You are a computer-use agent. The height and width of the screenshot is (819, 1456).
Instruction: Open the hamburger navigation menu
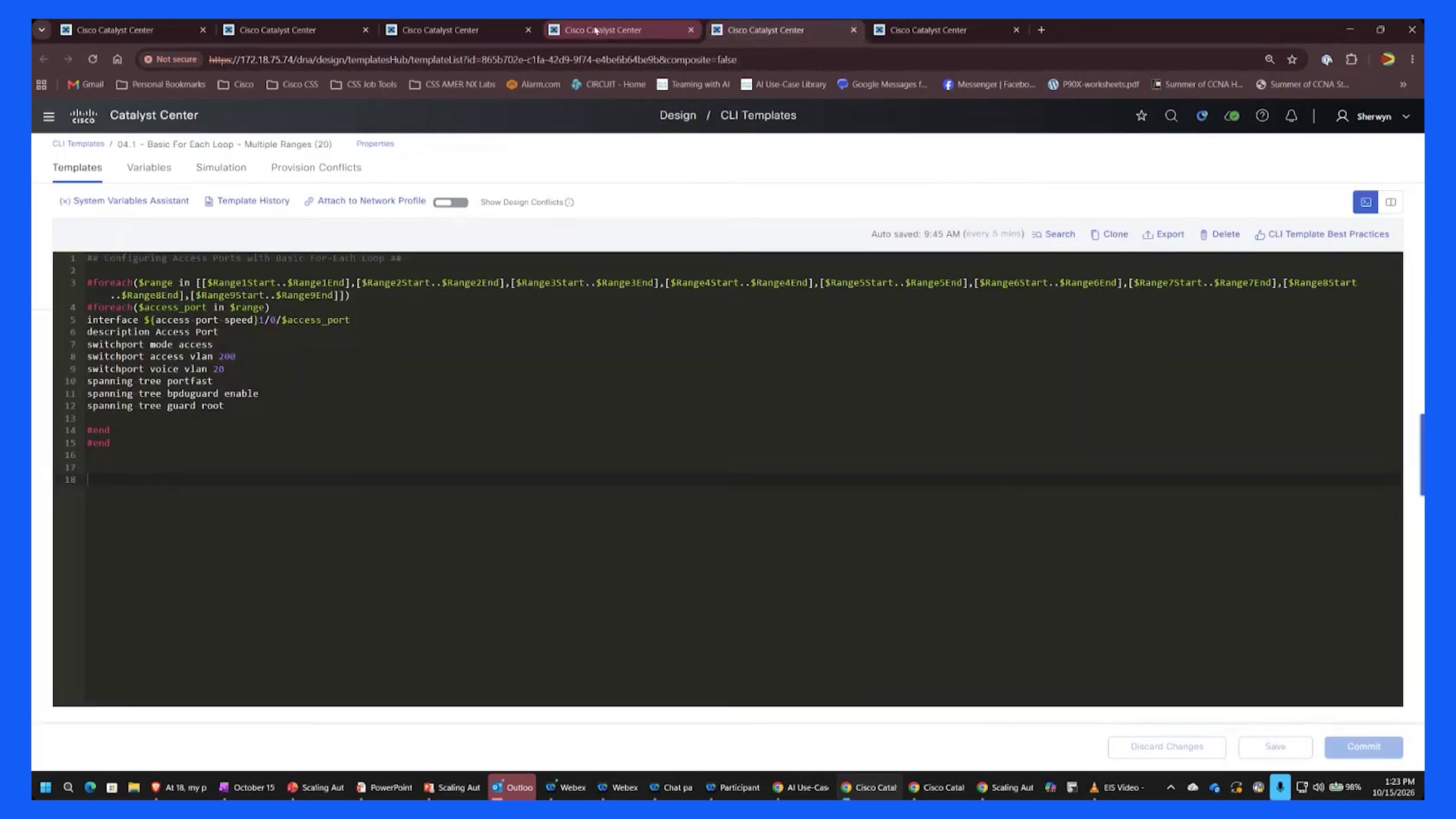pos(49,116)
